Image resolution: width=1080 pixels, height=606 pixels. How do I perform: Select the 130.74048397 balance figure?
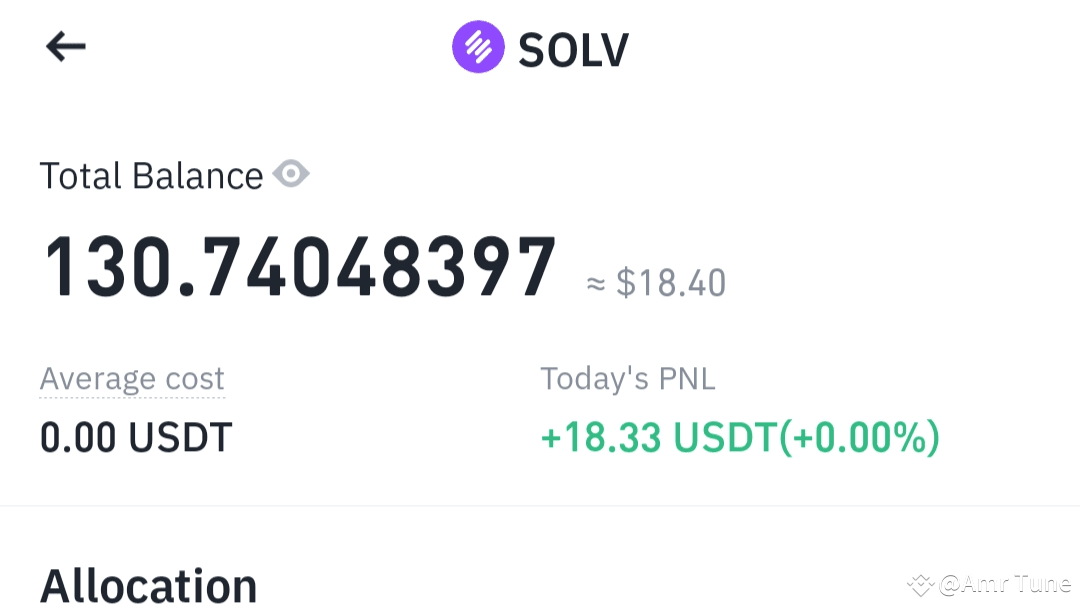(300, 263)
